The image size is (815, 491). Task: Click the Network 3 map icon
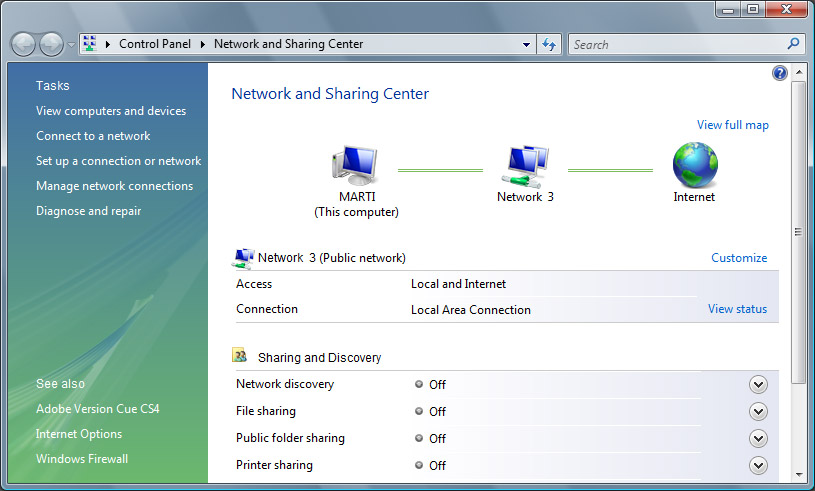524,166
